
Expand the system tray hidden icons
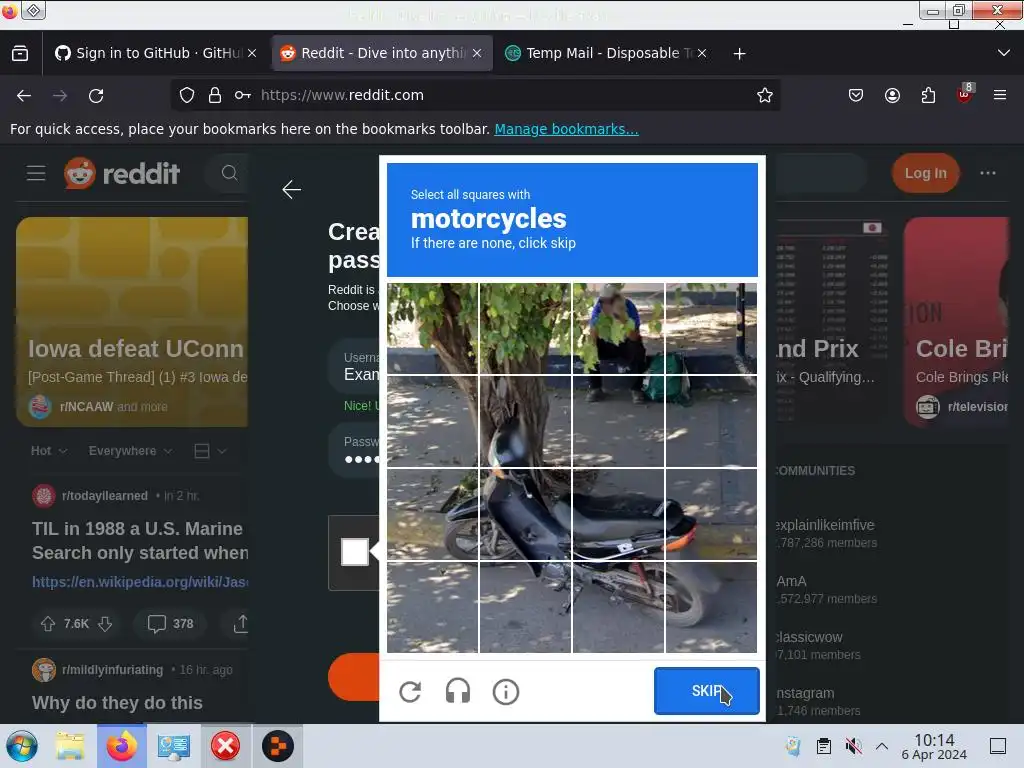(x=882, y=746)
